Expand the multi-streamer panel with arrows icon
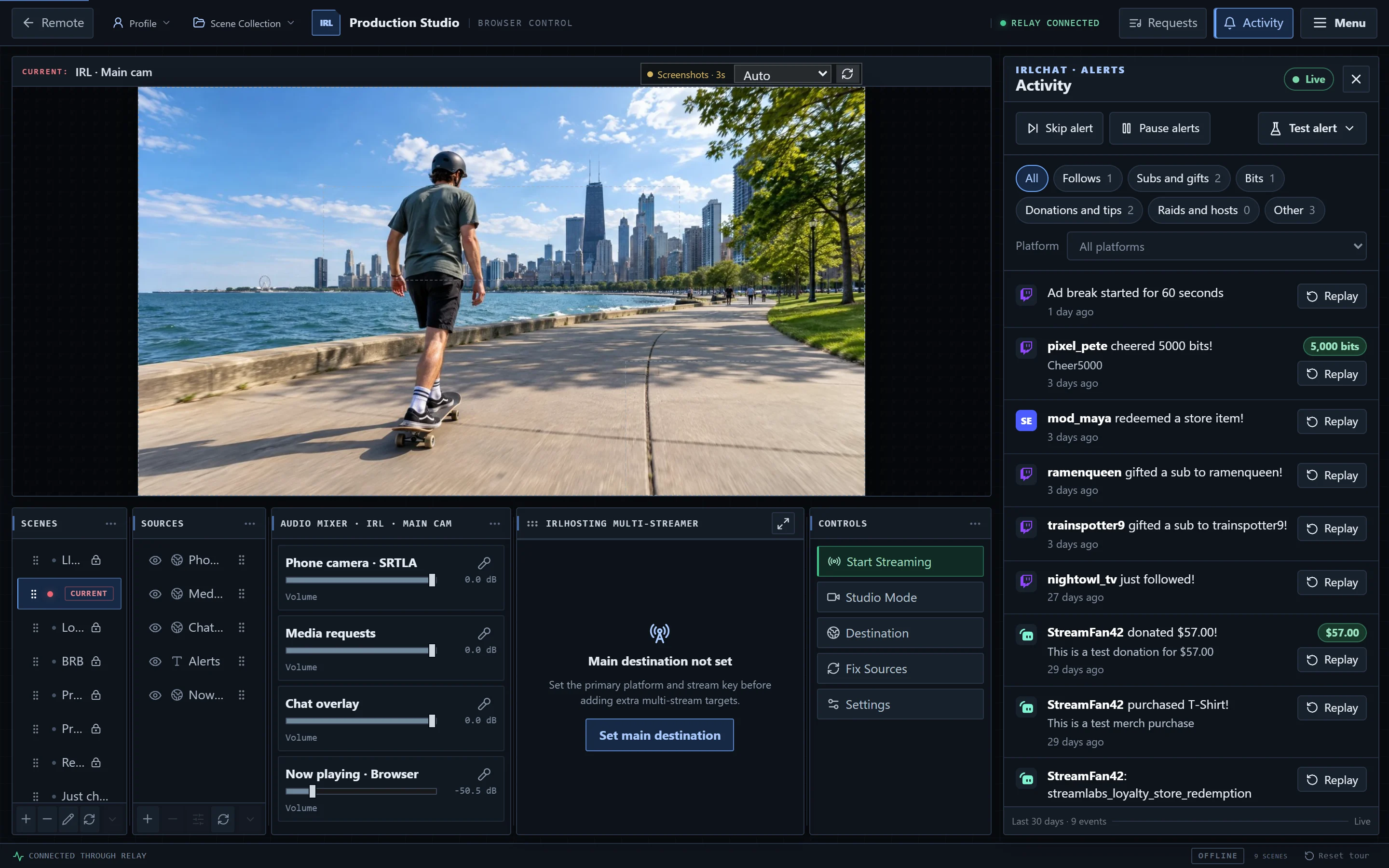Screen dimensions: 1389x868 click(783, 524)
